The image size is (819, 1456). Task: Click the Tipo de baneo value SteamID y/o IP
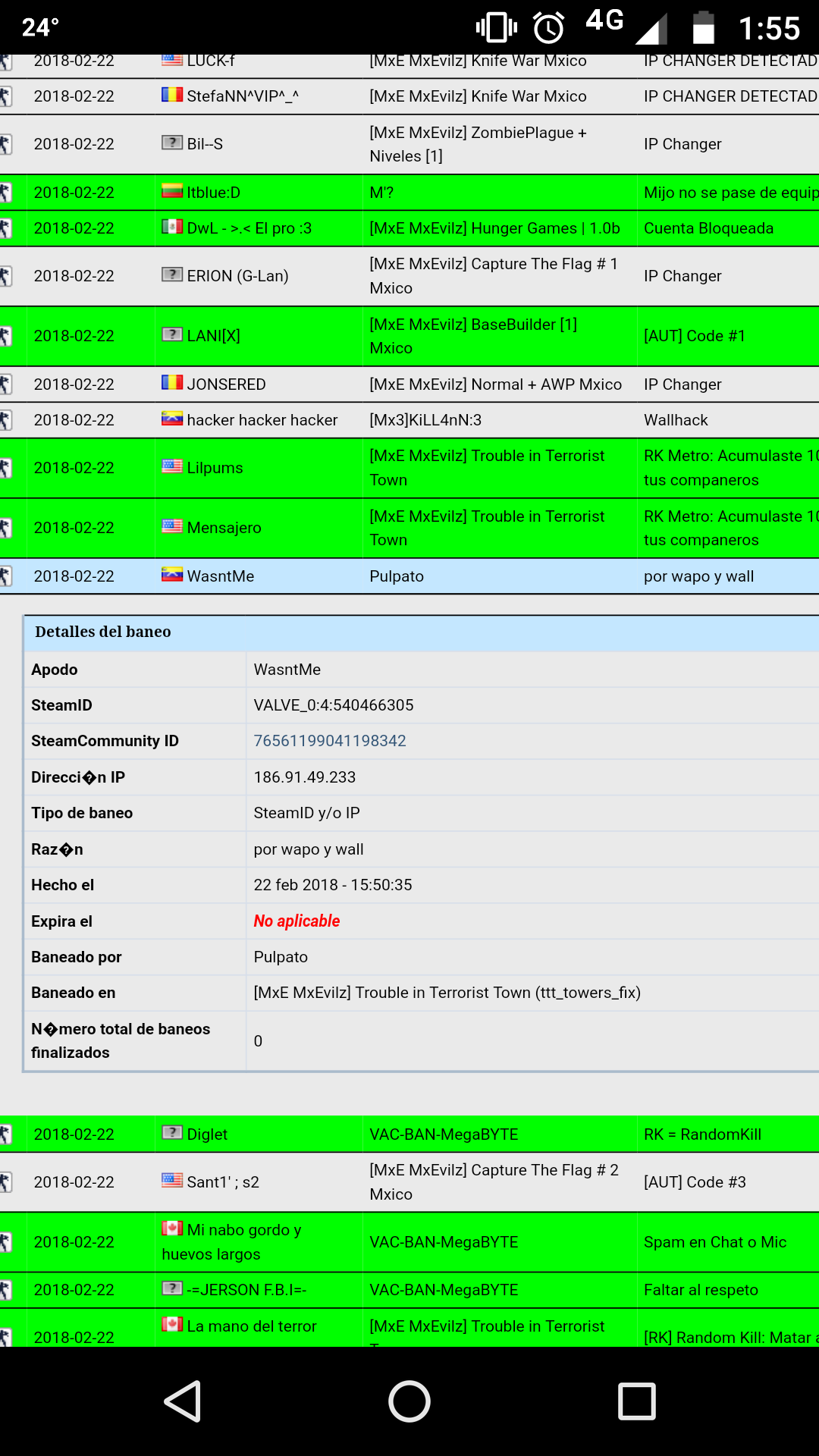coord(306,813)
